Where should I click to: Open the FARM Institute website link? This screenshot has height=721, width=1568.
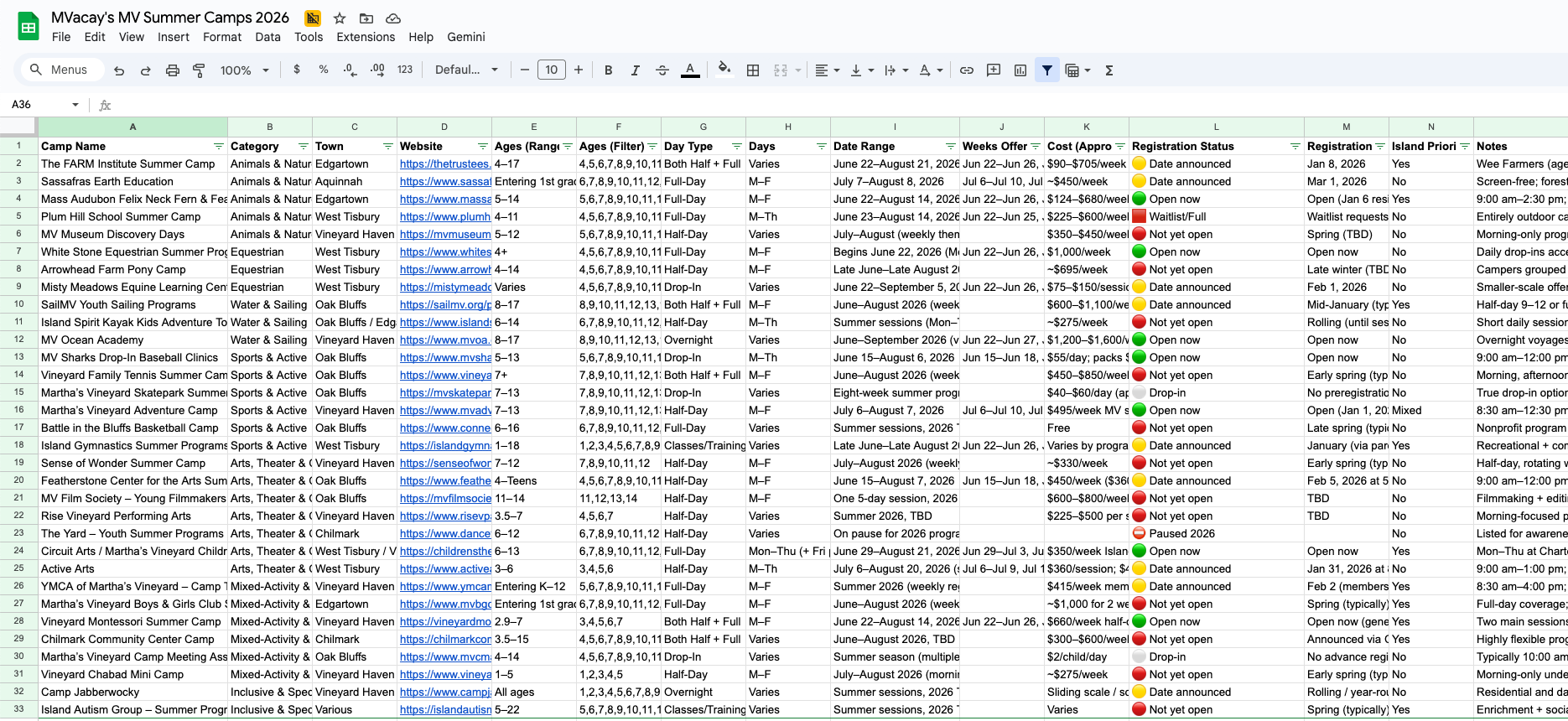click(445, 164)
